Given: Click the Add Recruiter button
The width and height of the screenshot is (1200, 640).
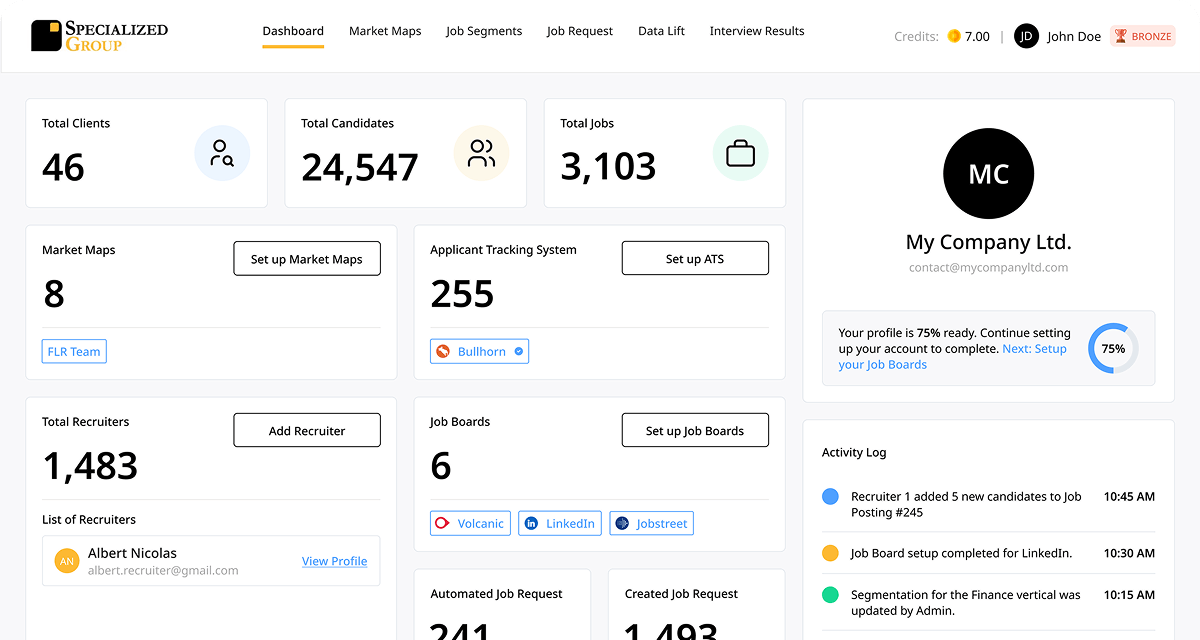Looking at the screenshot, I should 307,431.
